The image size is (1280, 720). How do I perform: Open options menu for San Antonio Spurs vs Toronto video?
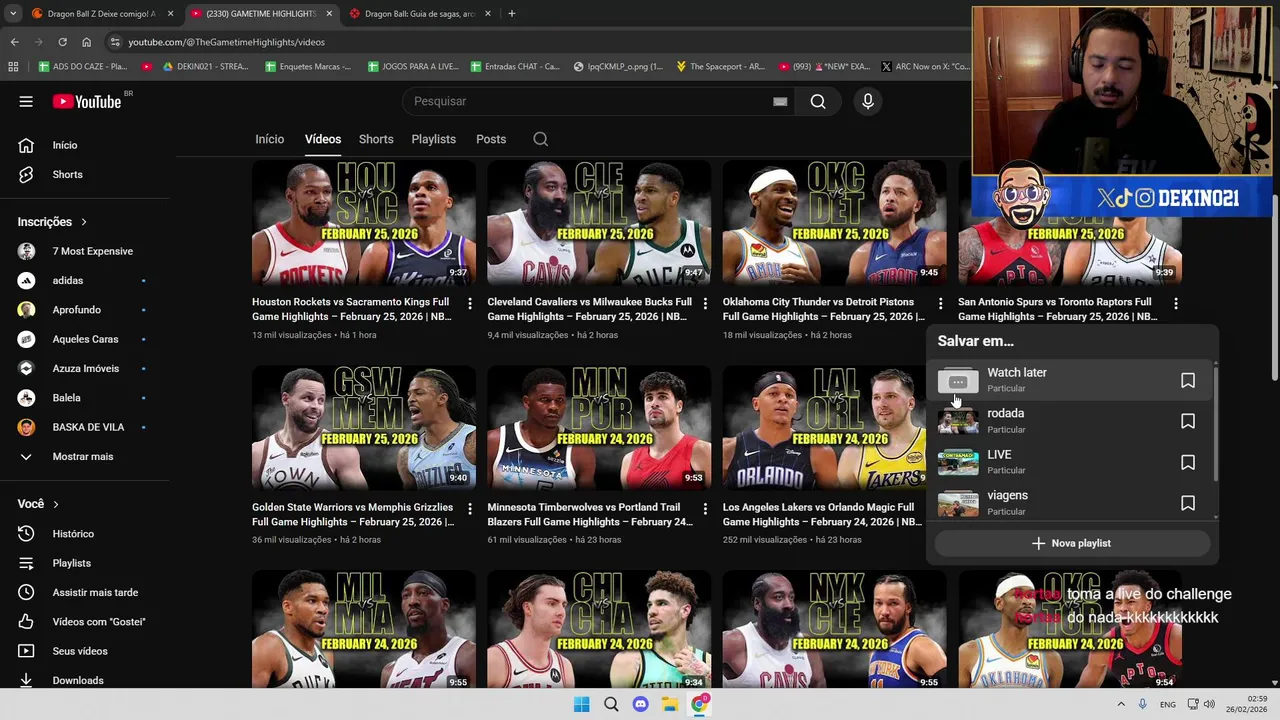[1176, 303]
